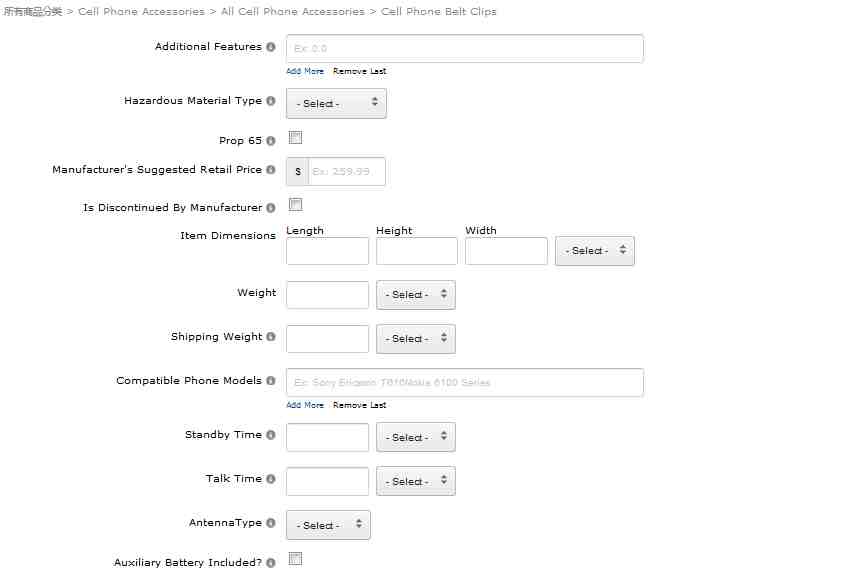Open the Hazardous Material Type dropdown
Screen dimensions: 866x578
[x=336, y=103]
